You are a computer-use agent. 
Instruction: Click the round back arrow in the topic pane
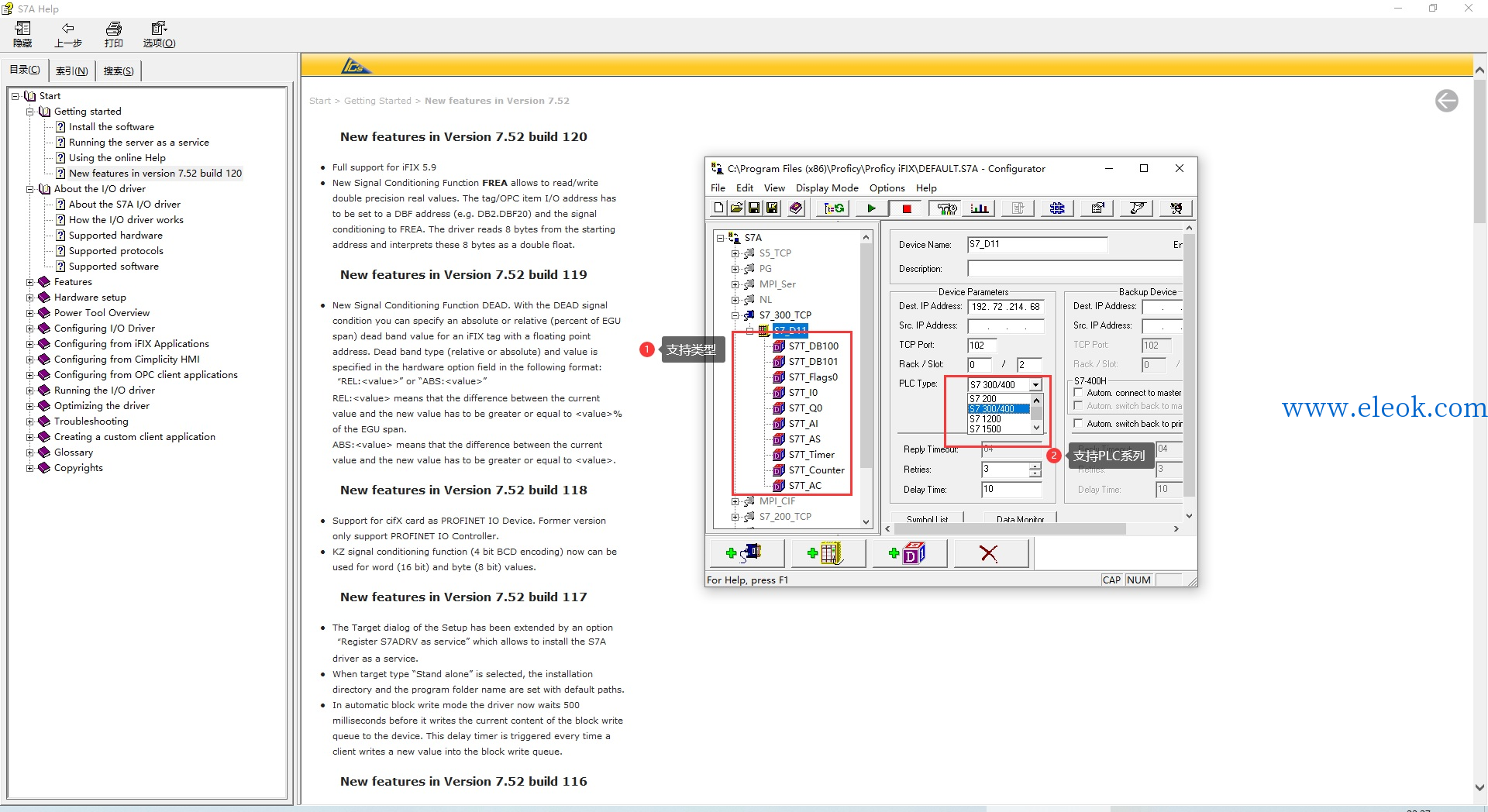[x=1446, y=101]
